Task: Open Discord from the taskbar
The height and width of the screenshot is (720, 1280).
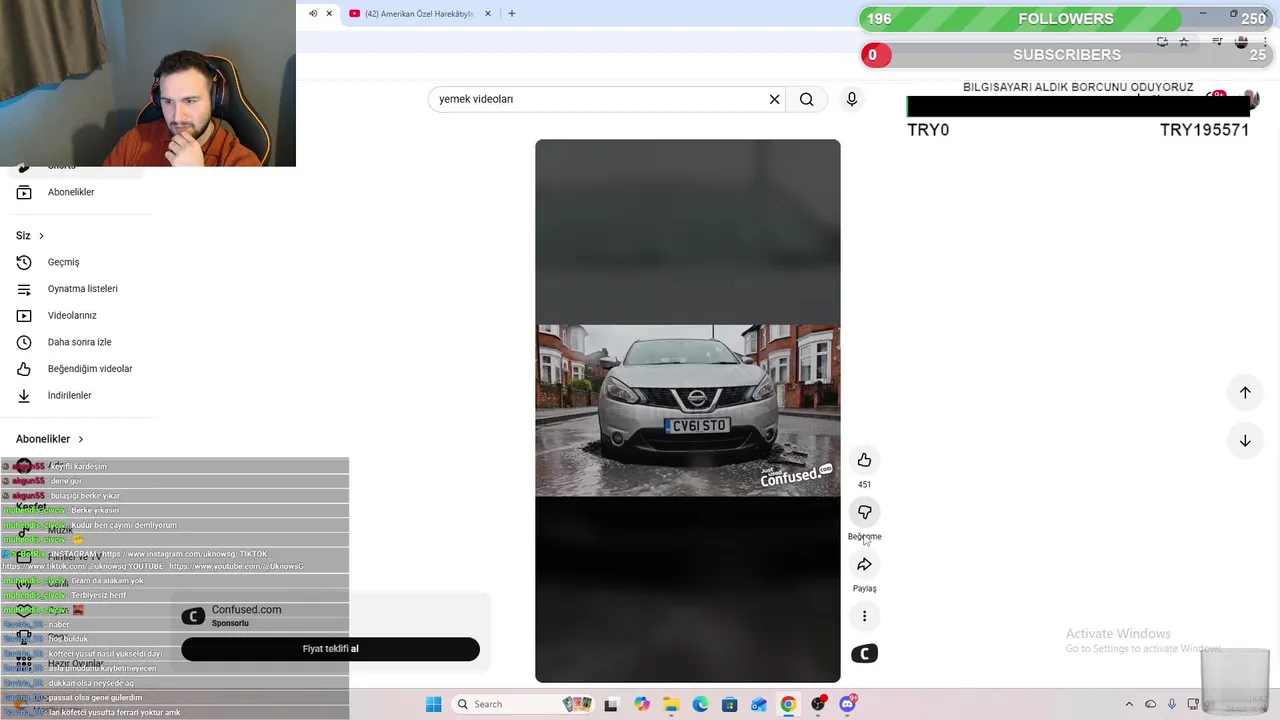Action: click(848, 704)
